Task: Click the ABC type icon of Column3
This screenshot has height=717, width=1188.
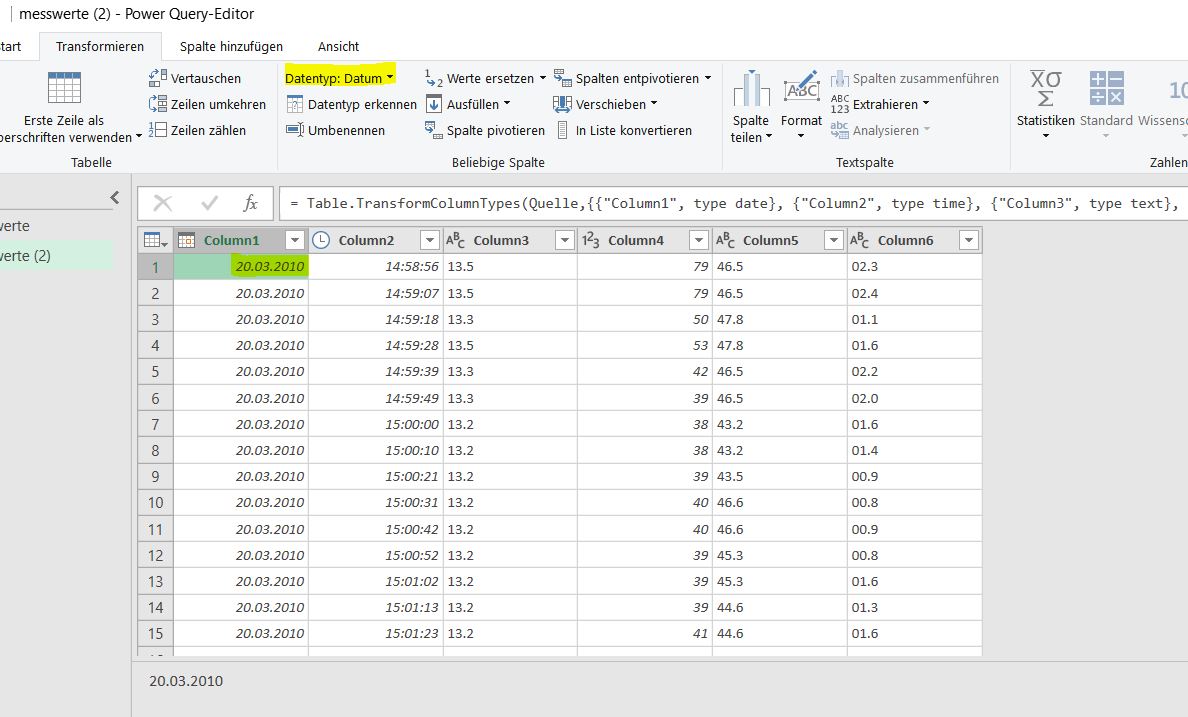Action: pos(455,240)
